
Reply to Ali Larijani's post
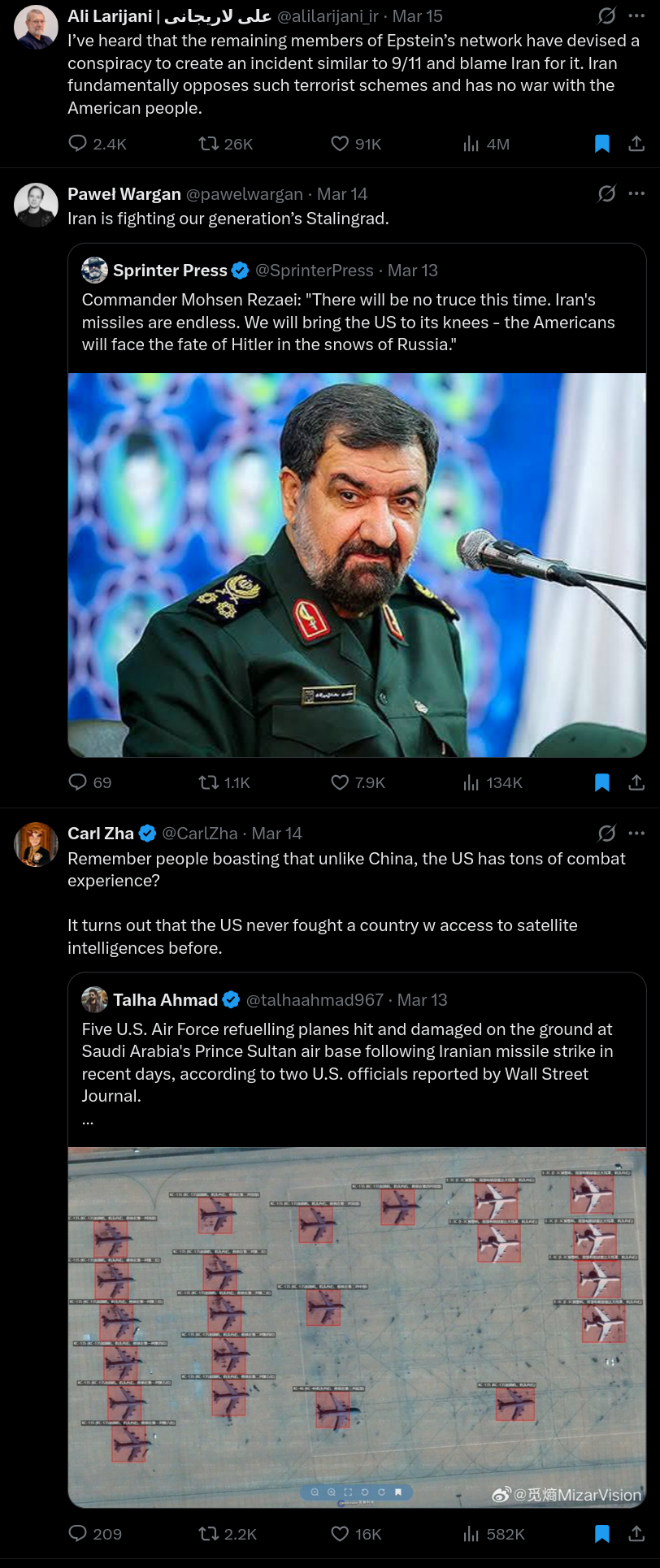[x=78, y=144]
